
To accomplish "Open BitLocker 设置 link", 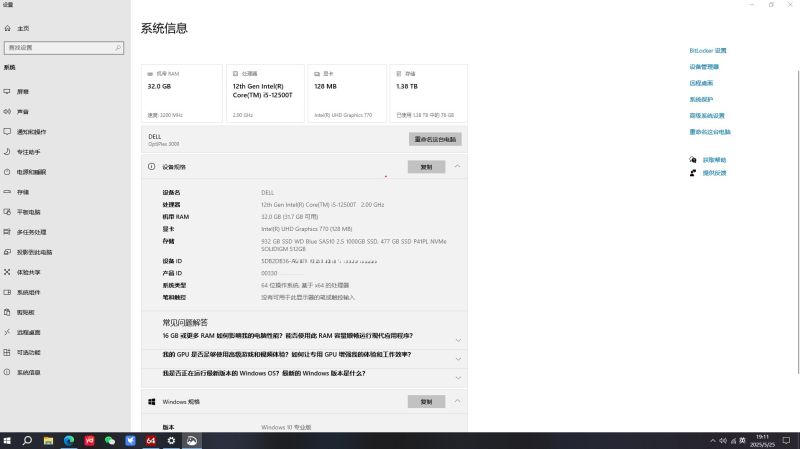I will coord(708,51).
